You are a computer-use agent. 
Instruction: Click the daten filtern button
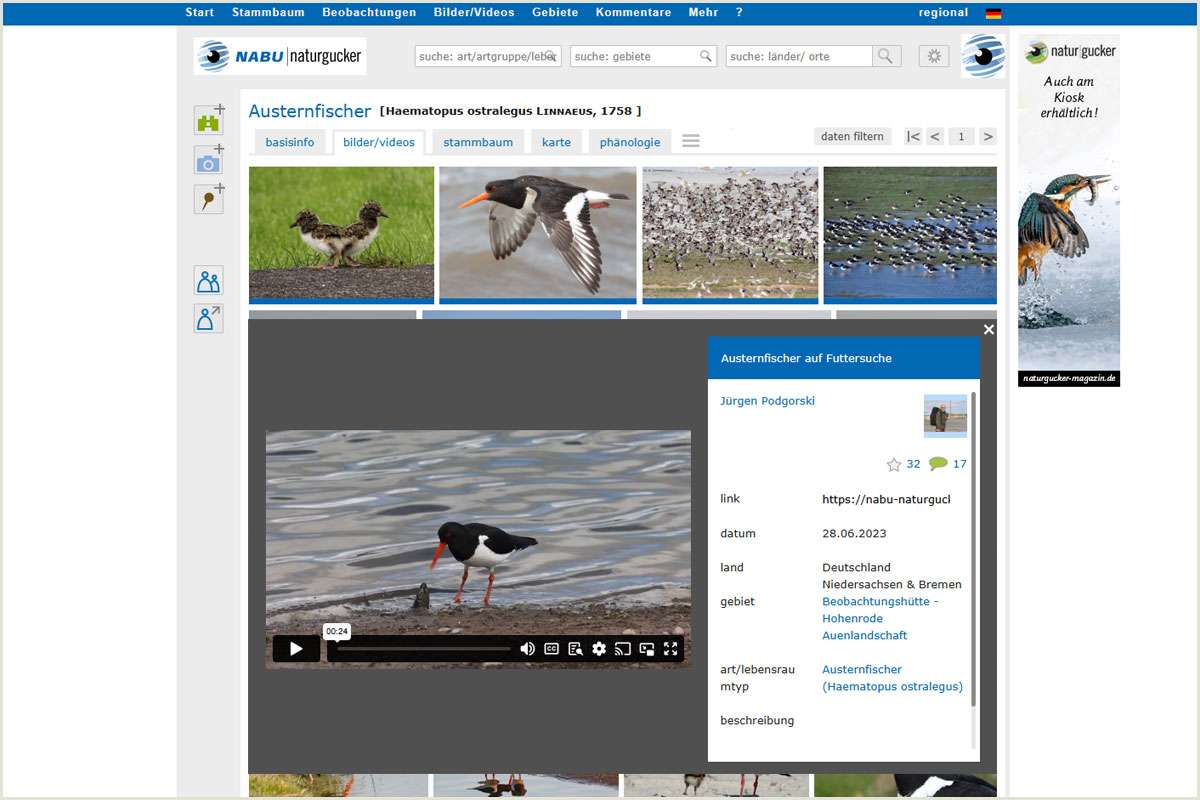852,136
